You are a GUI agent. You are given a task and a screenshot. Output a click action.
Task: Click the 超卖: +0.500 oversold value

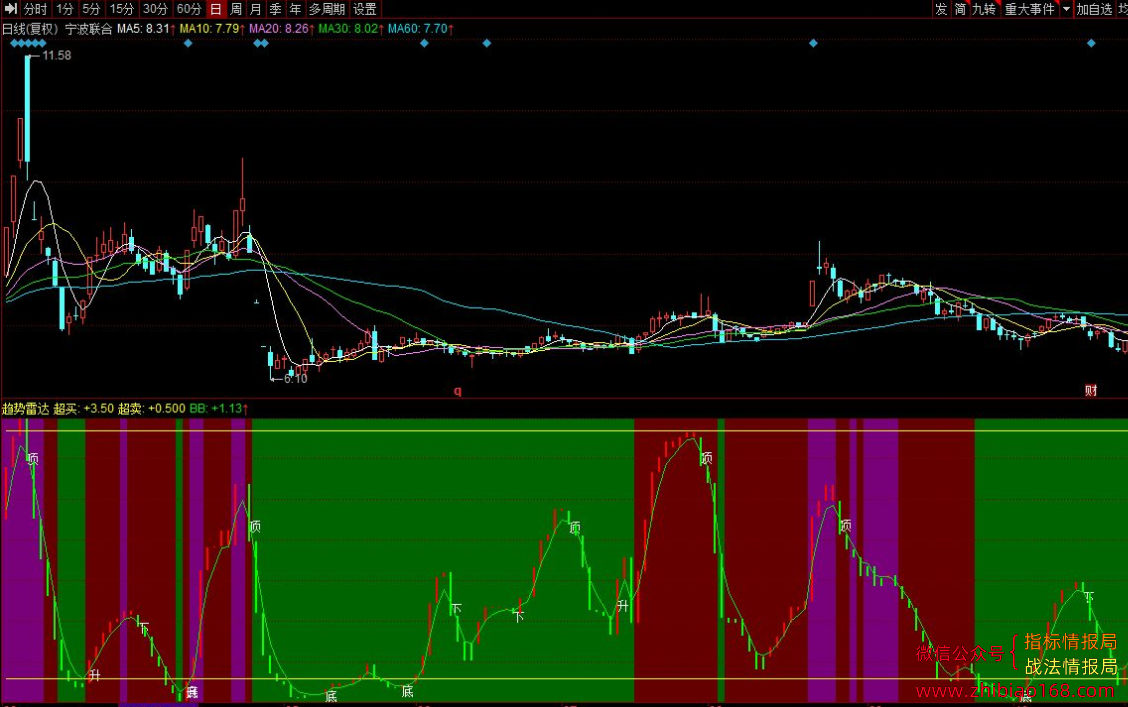(x=152, y=409)
